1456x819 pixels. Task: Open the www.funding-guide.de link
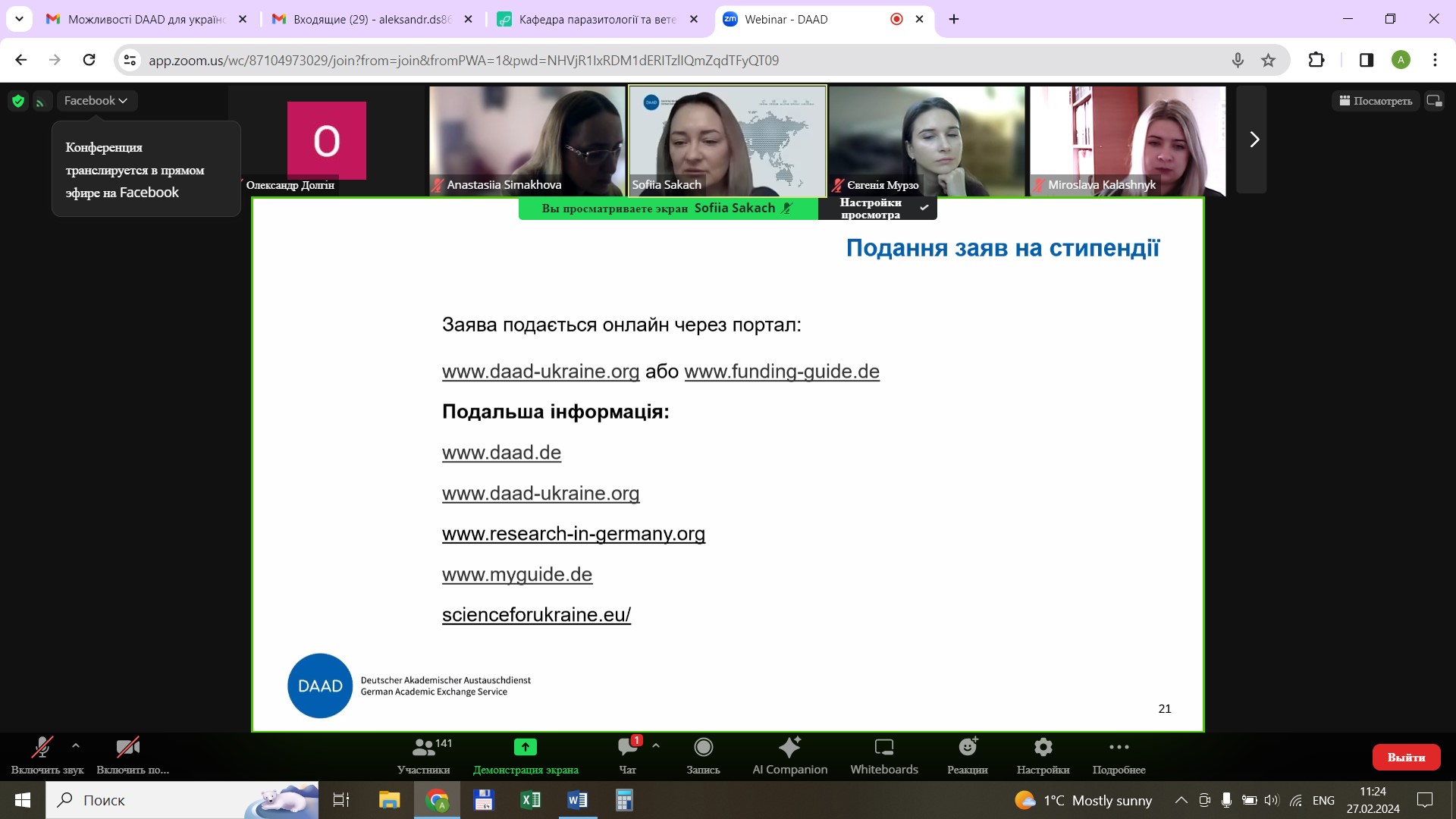[782, 372]
